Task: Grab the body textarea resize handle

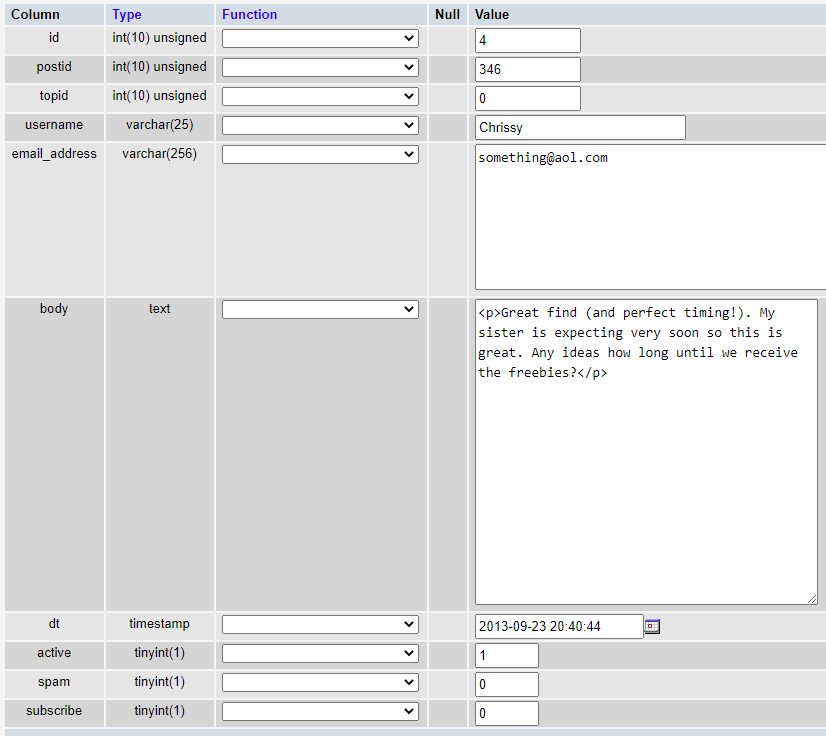Action: click(812, 599)
